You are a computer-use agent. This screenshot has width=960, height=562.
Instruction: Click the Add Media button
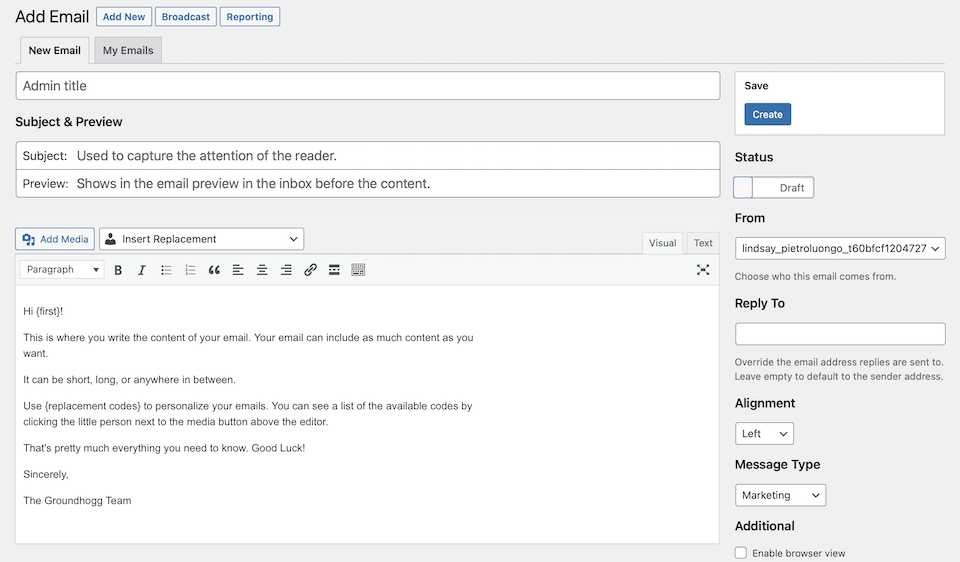[55, 239]
